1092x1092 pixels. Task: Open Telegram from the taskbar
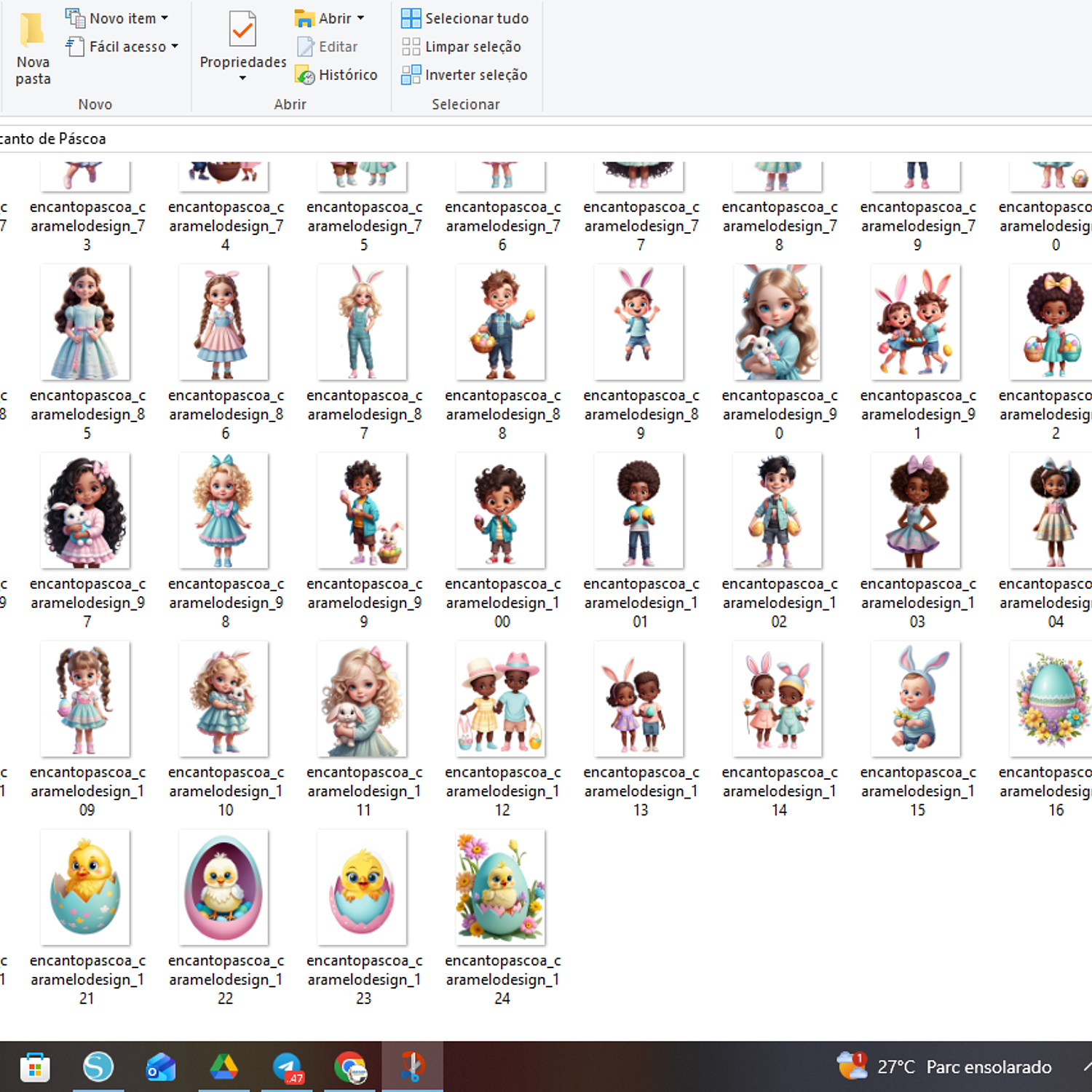288,1067
